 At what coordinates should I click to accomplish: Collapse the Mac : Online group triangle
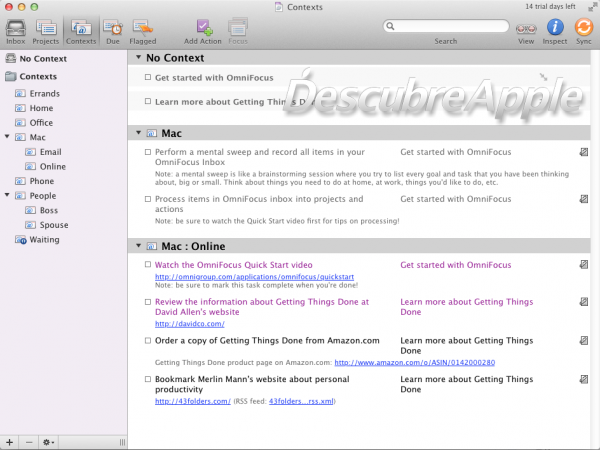[x=139, y=246]
